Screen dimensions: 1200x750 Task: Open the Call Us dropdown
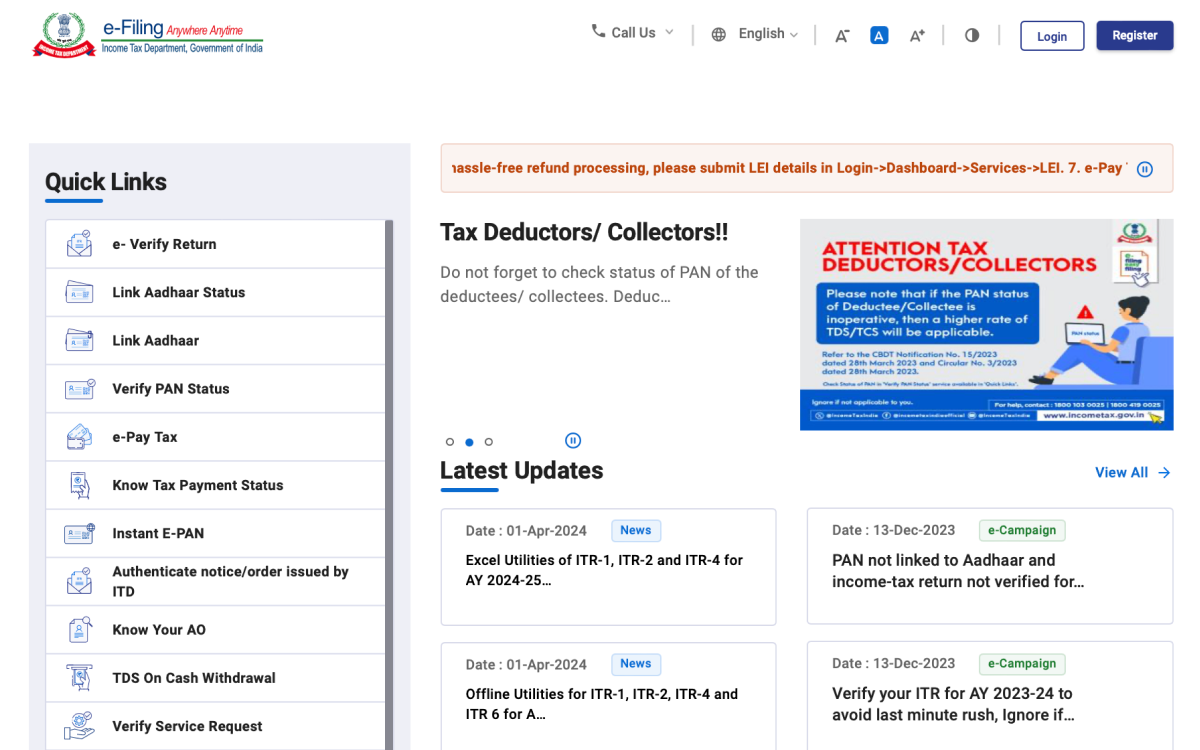633,33
